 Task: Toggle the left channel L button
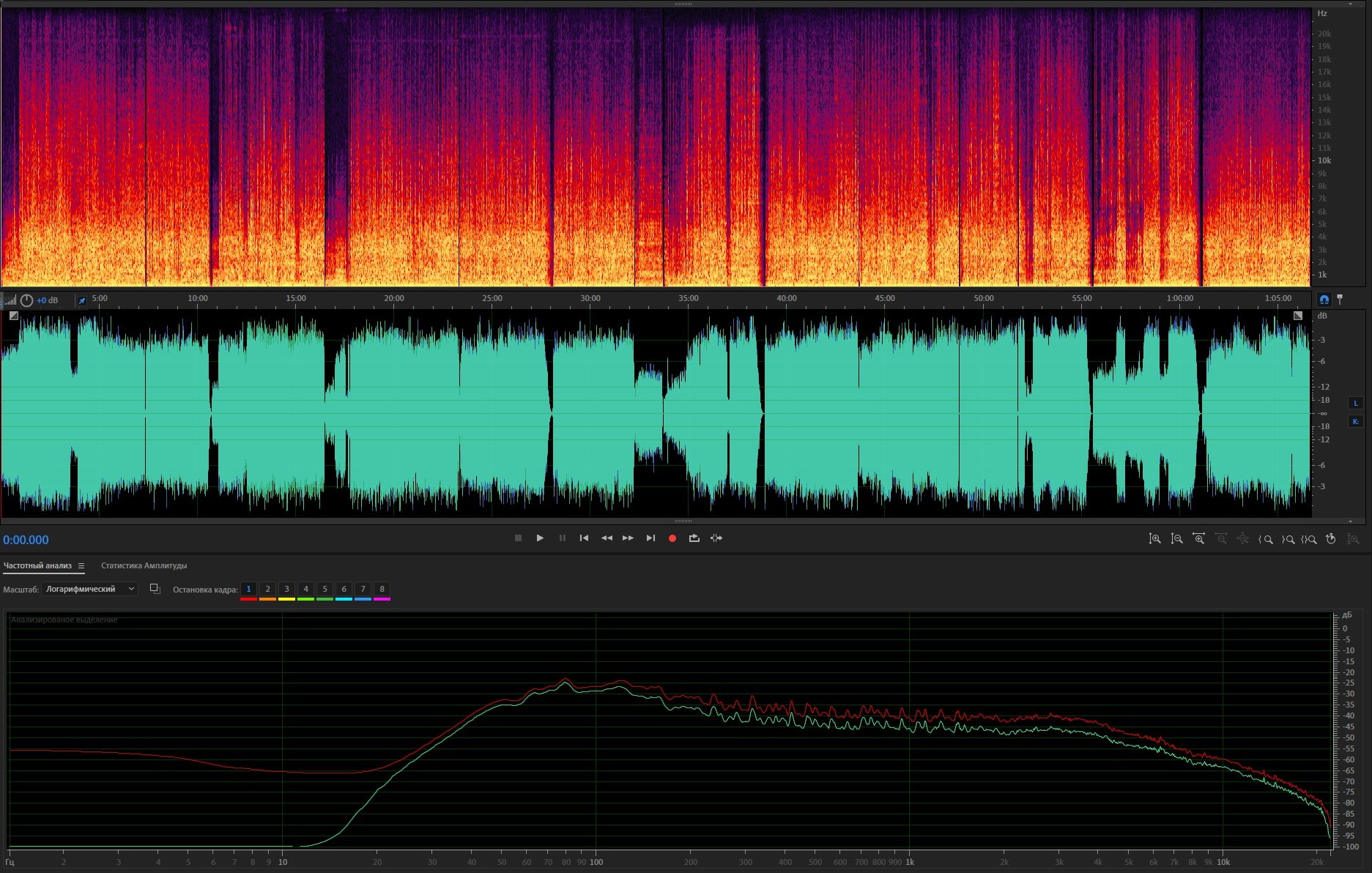(1355, 403)
